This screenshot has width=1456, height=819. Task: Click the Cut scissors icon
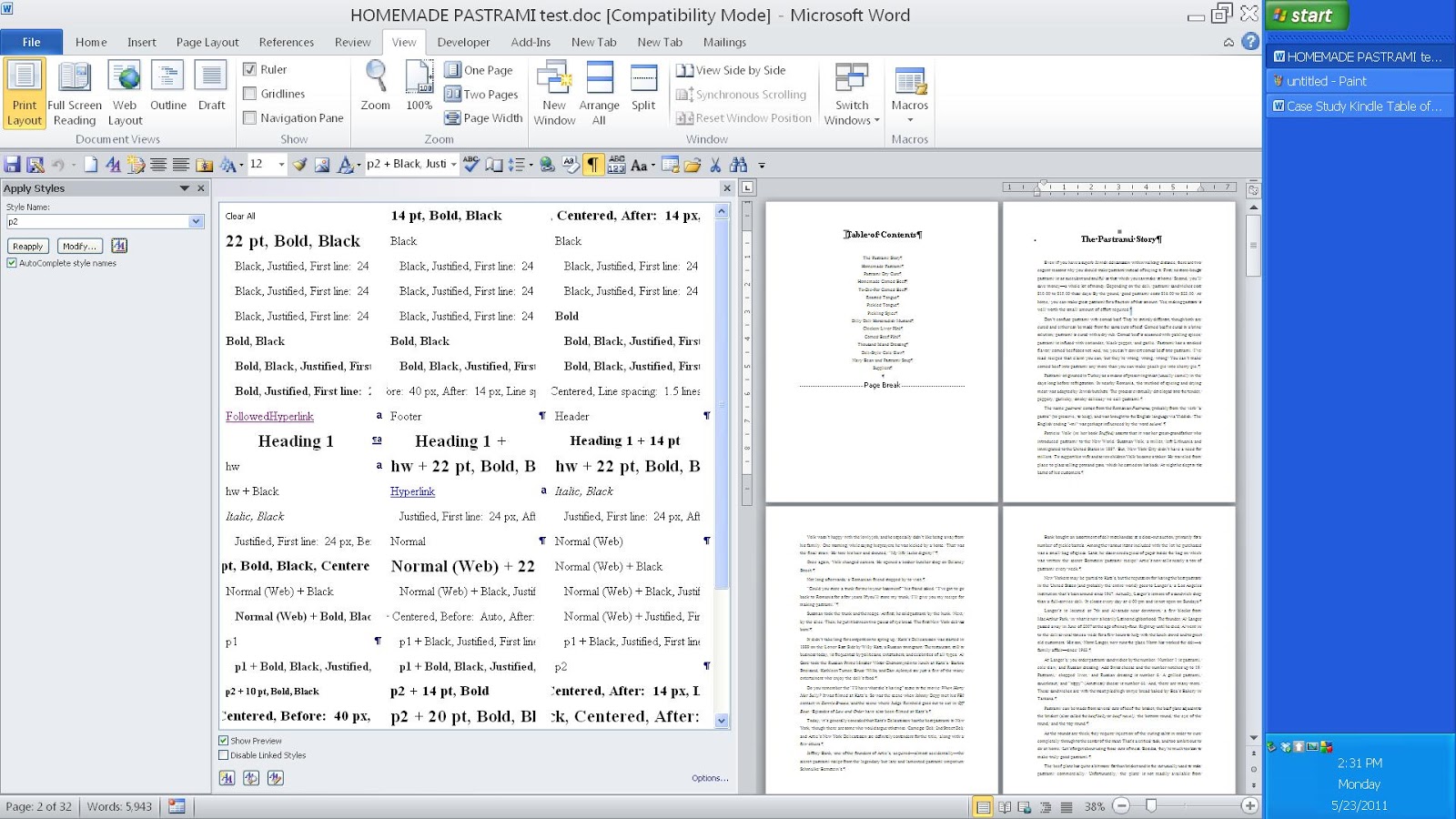click(715, 165)
